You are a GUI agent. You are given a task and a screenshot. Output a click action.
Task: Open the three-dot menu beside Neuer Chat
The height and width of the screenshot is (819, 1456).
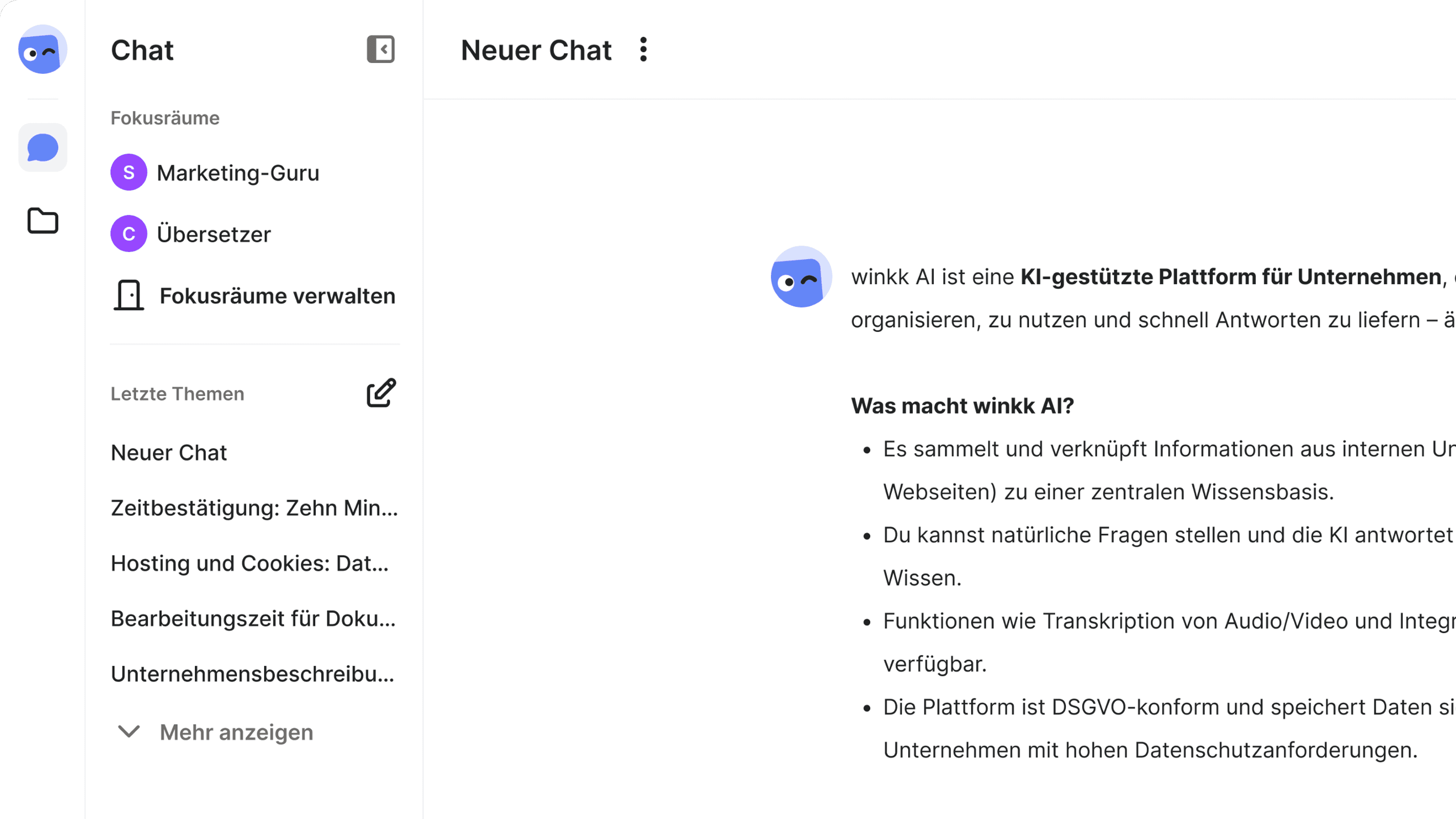pyautogui.click(x=644, y=50)
